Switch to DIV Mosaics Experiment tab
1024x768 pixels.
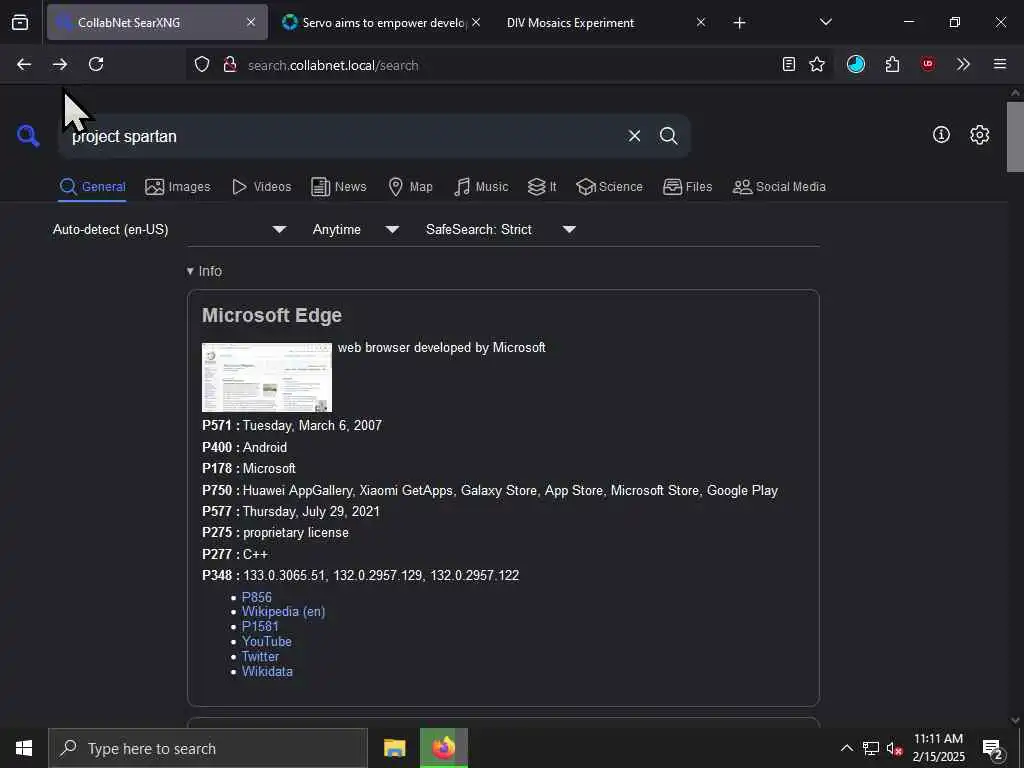click(570, 23)
